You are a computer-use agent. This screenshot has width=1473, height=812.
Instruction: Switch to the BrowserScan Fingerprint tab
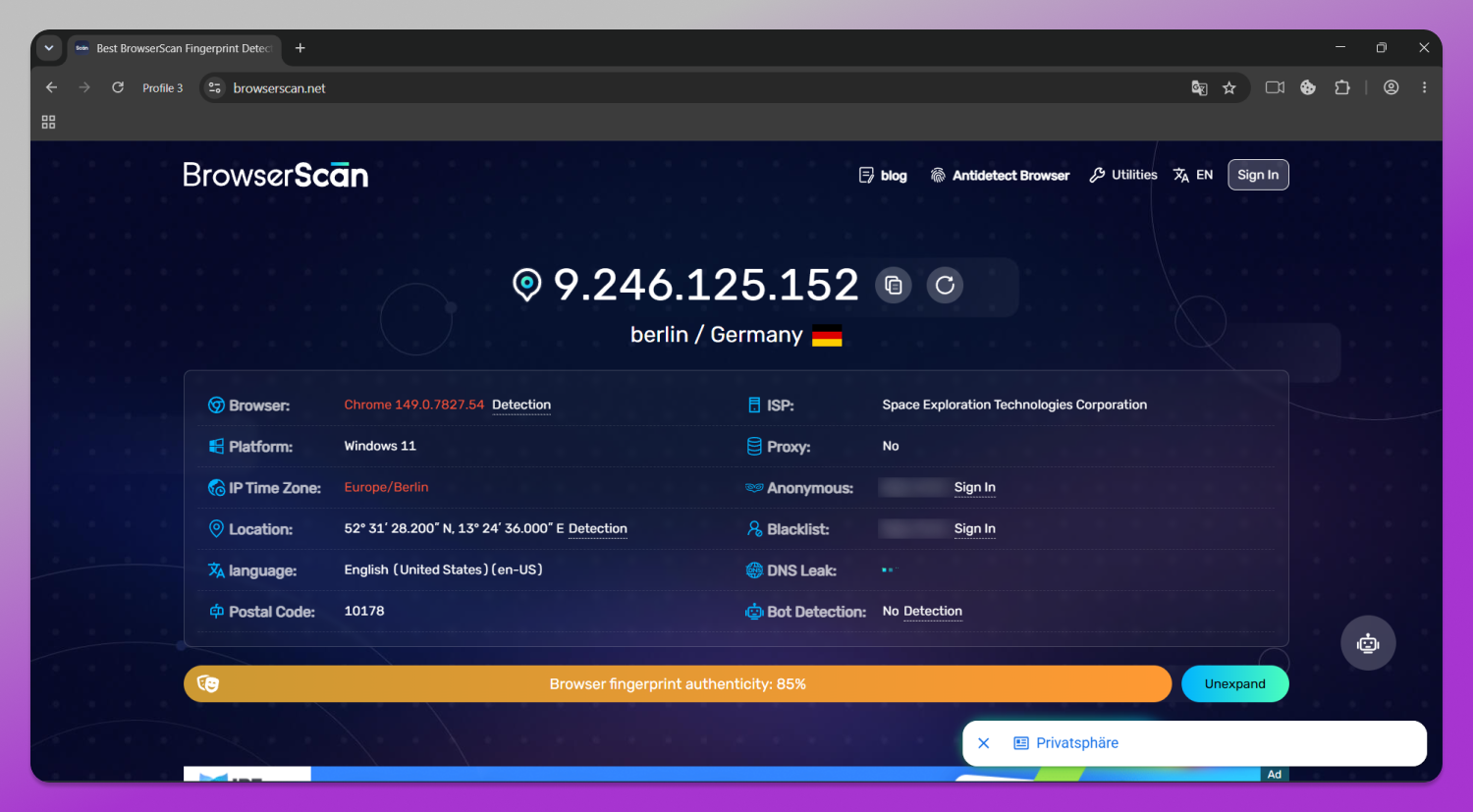coord(174,48)
